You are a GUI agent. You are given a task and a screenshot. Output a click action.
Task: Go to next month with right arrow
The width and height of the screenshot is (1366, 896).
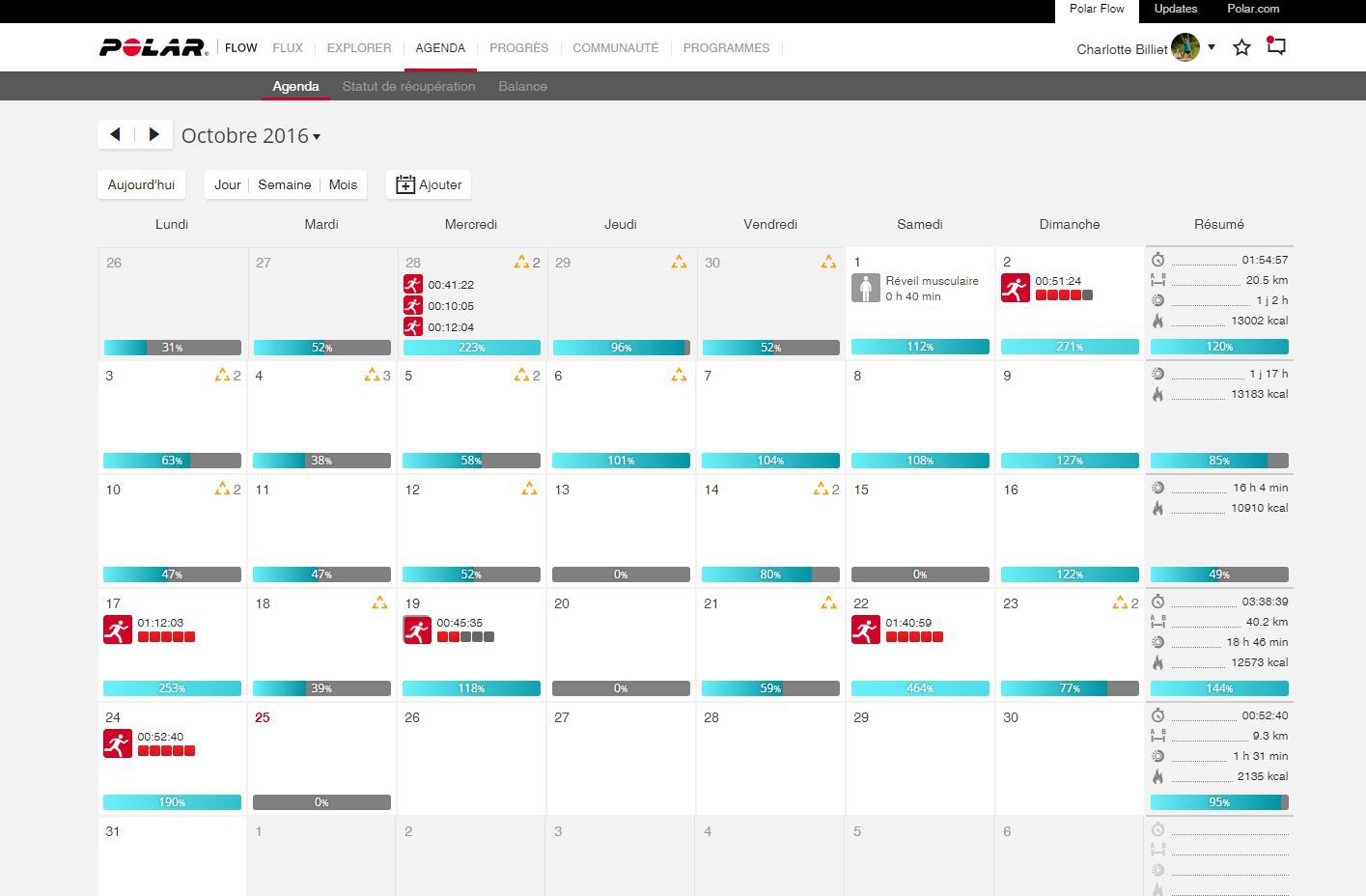coord(153,134)
